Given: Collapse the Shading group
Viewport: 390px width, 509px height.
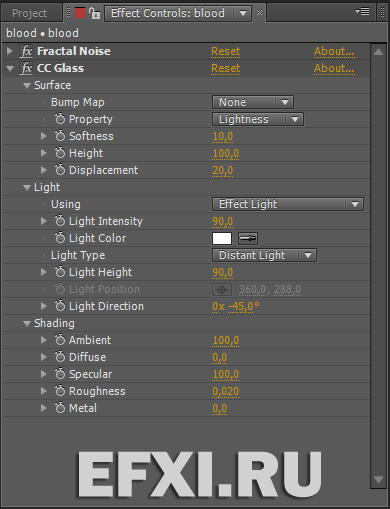Looking at the screenshot, I should click(27, 323).
